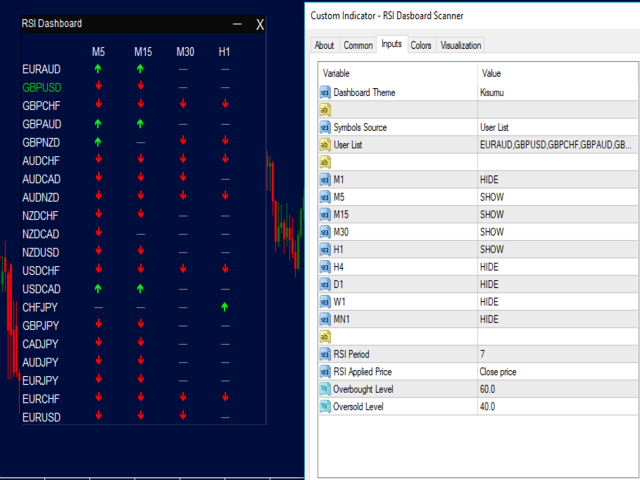Click the M1 variable icon
Viewport: 640px width, 480px height.
click(x=325, y=180)
